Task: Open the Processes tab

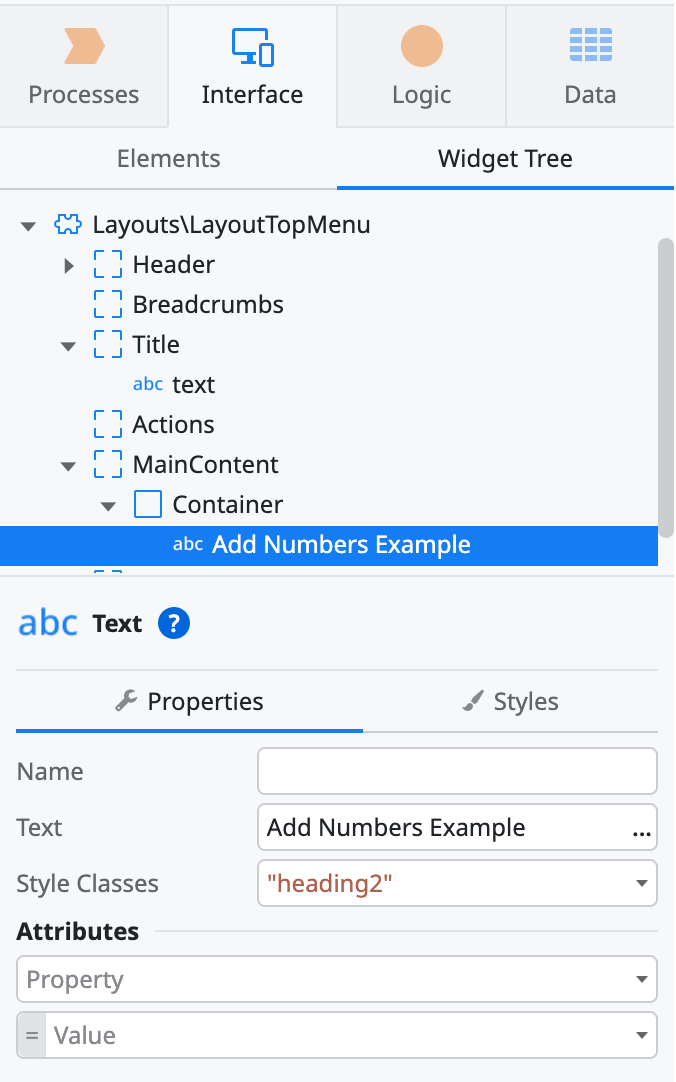Action: pyautogui.click(x=83, y=67)
